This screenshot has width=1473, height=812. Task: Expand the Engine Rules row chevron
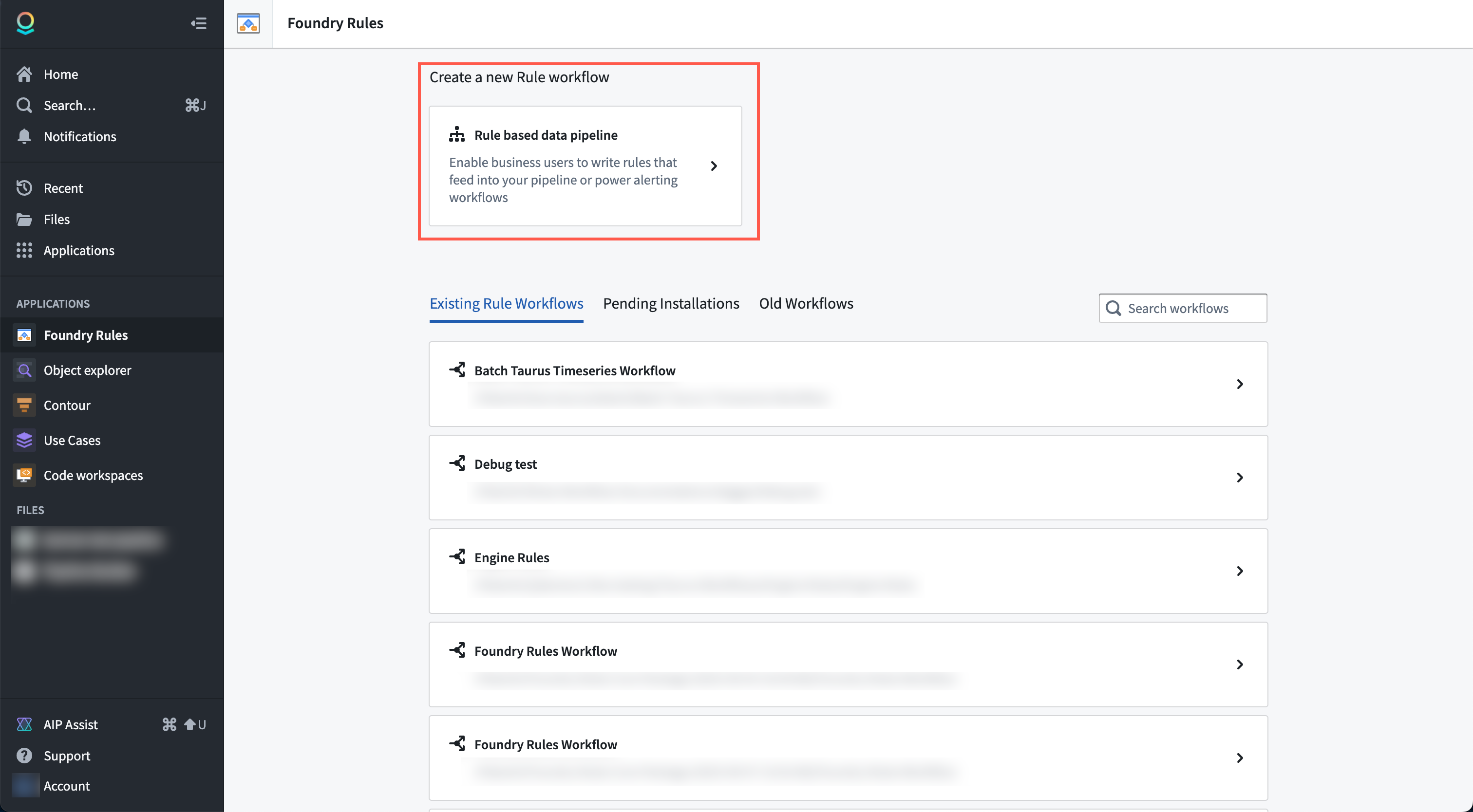click(1239, 571)
